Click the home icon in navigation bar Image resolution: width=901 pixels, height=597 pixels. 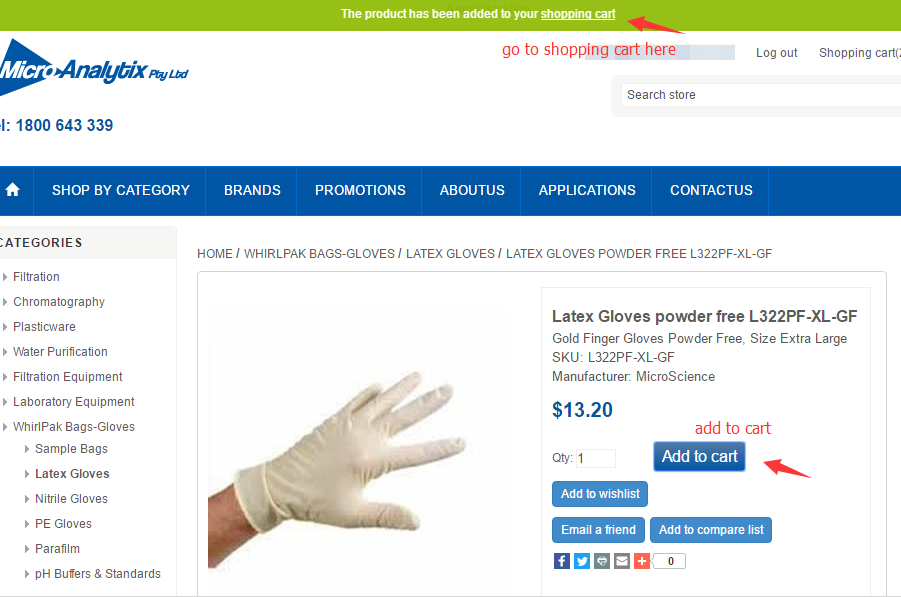[13, 190]
